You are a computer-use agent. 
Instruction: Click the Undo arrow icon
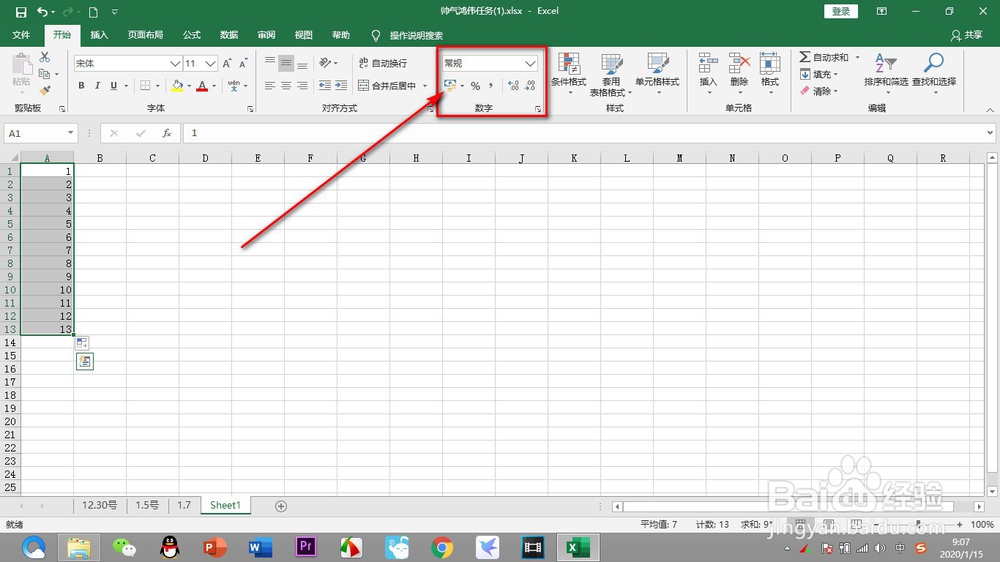pyautogui.click(x=42, y=11)
